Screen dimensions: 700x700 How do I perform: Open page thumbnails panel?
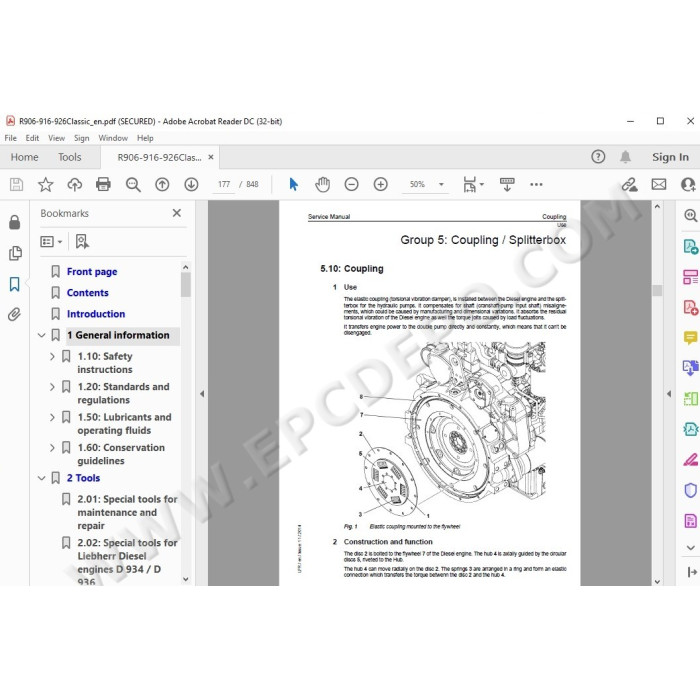[15, 253]
